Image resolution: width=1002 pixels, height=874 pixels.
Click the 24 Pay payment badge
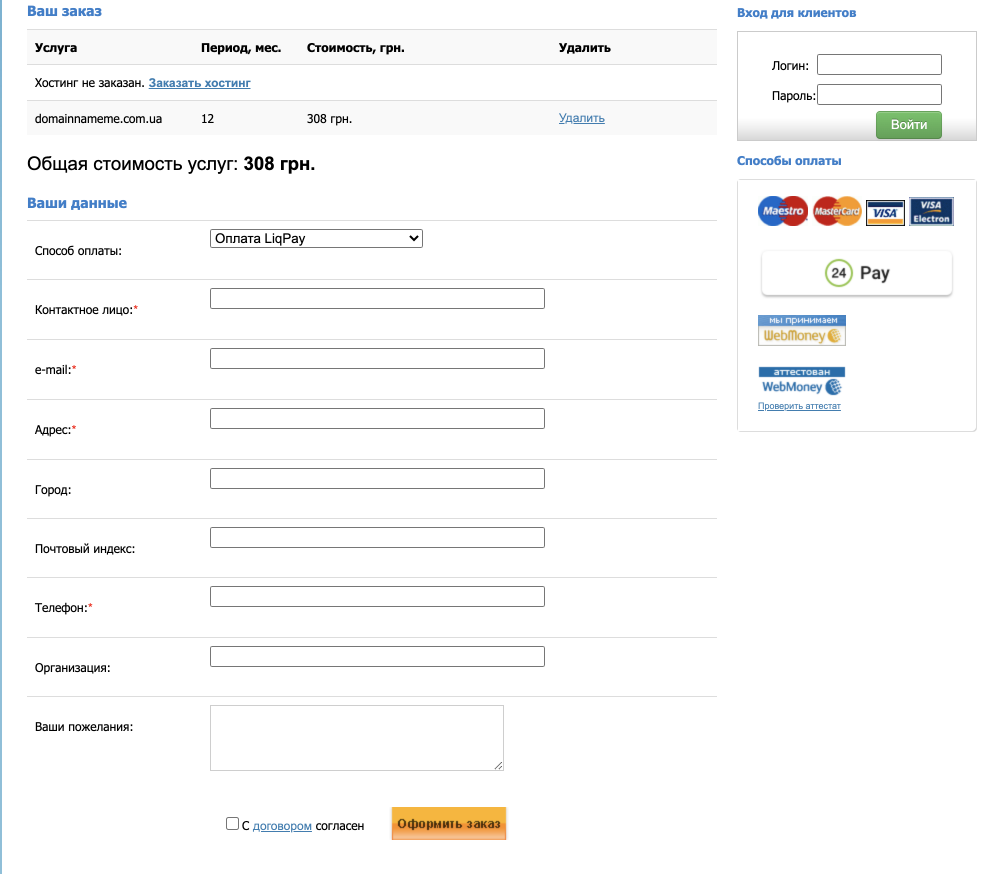(x=856, y=273)
